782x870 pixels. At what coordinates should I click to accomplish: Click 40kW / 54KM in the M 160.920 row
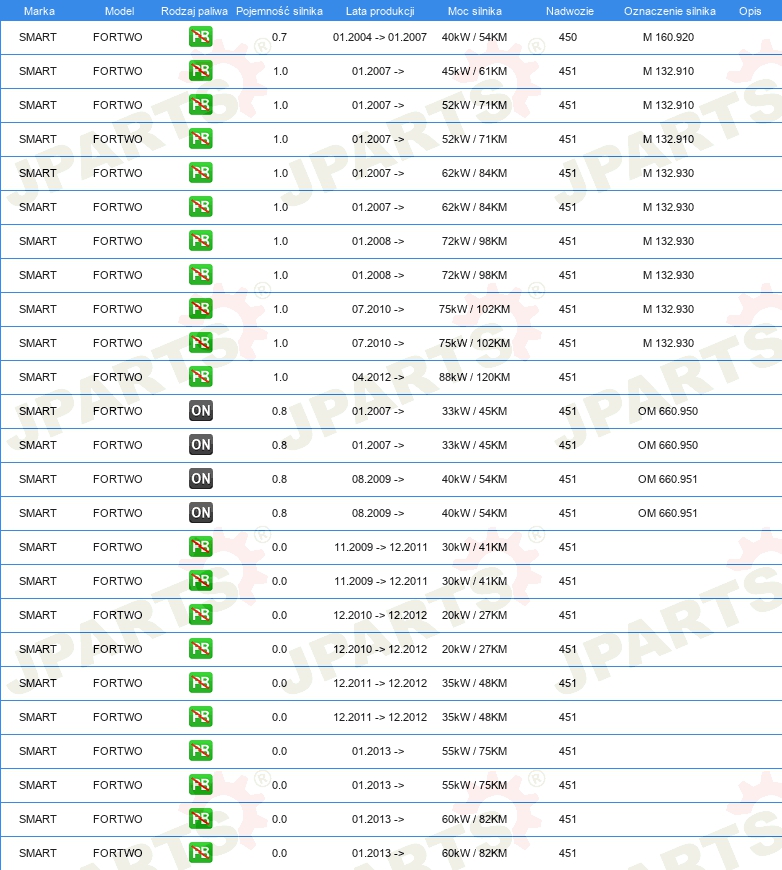click(474, 37)
